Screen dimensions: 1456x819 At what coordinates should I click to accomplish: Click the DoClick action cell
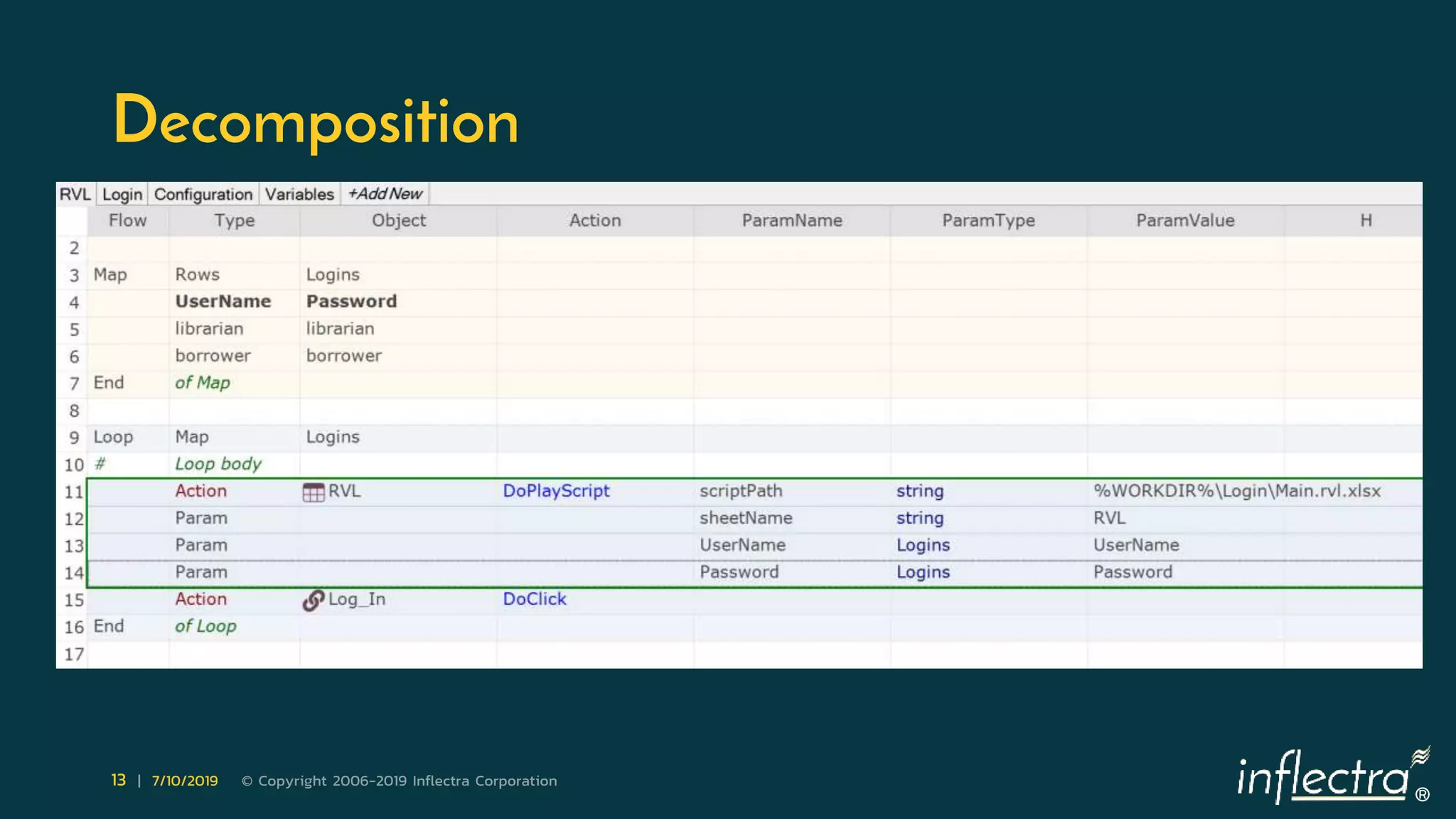point(534,599)
